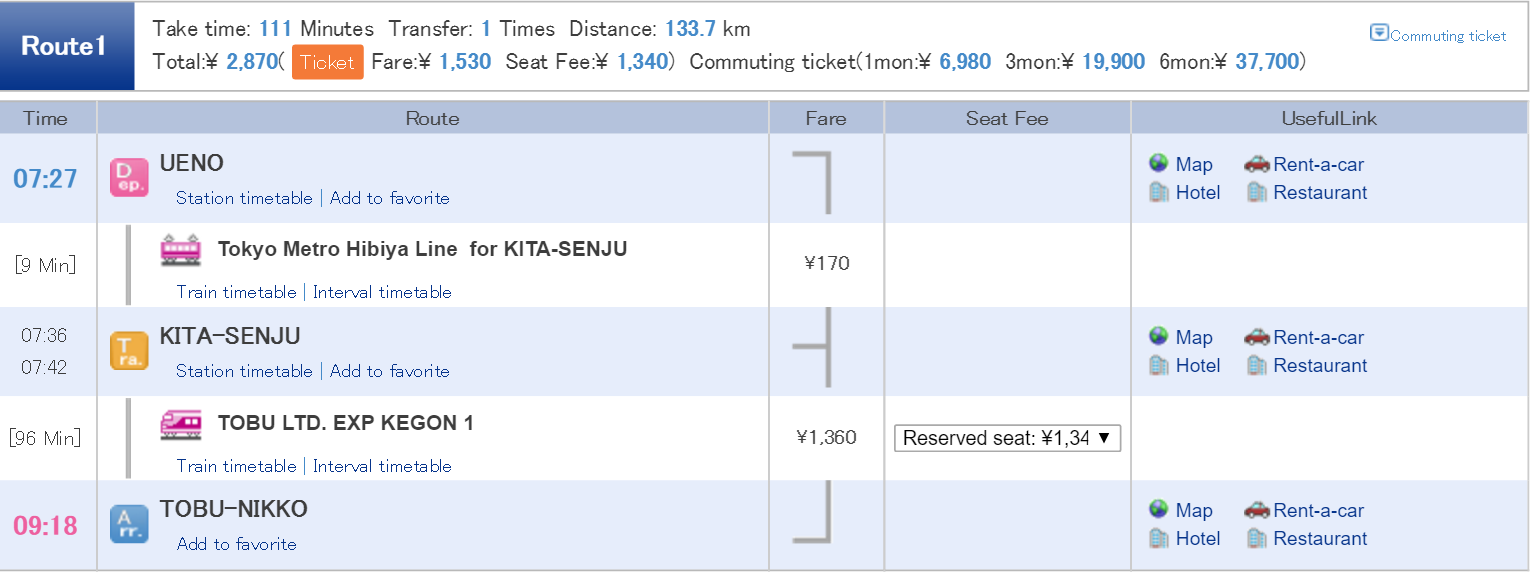Open the Restaurant link for TOBU-NIKKO
1532x577 pixels.
(x=1320, y=538)
